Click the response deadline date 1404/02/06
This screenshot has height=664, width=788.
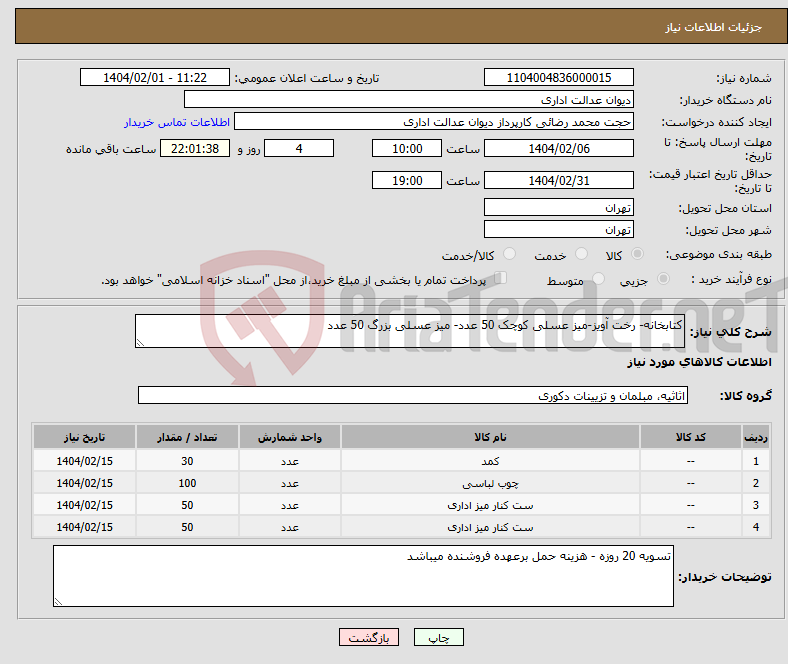tap(558, 148)
